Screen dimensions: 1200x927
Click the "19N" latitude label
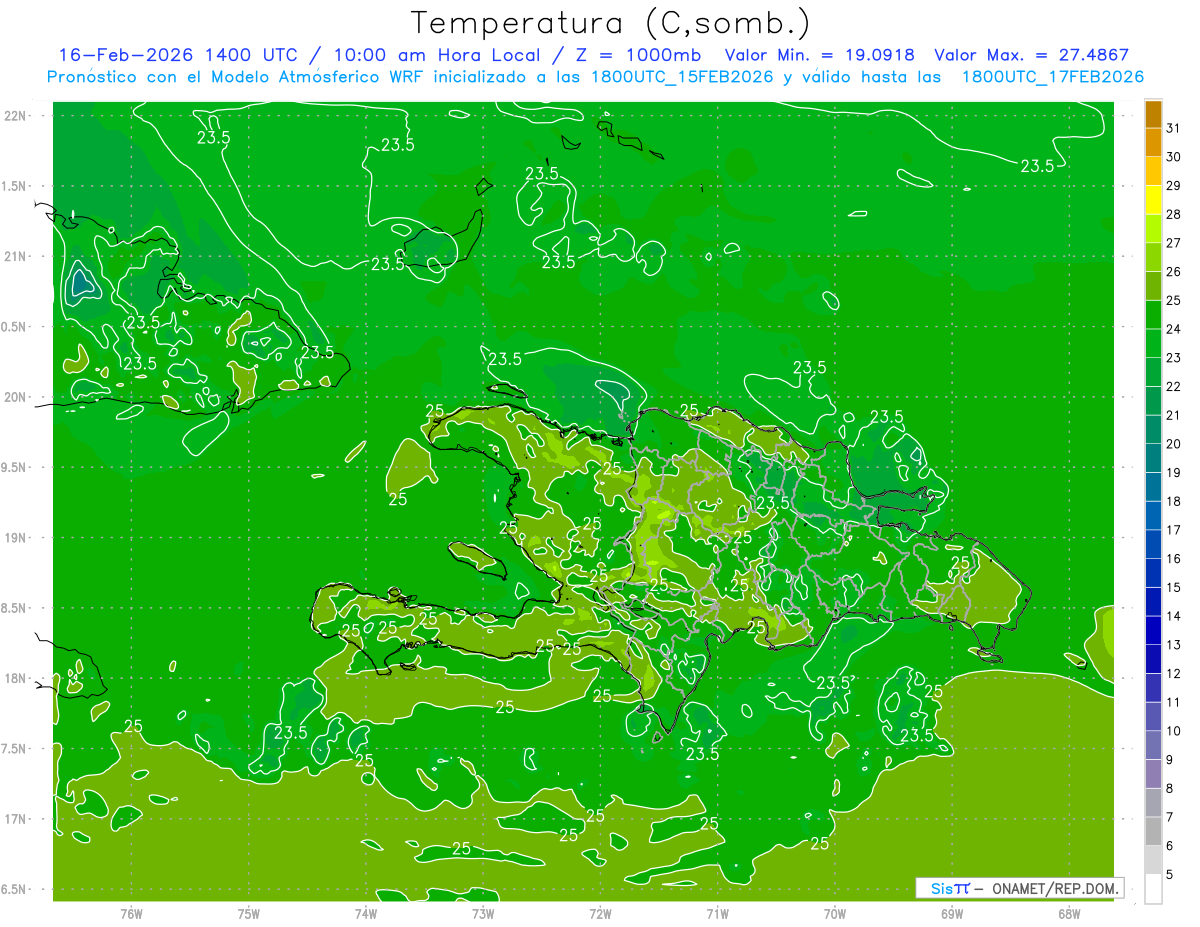tap(15, 538)
